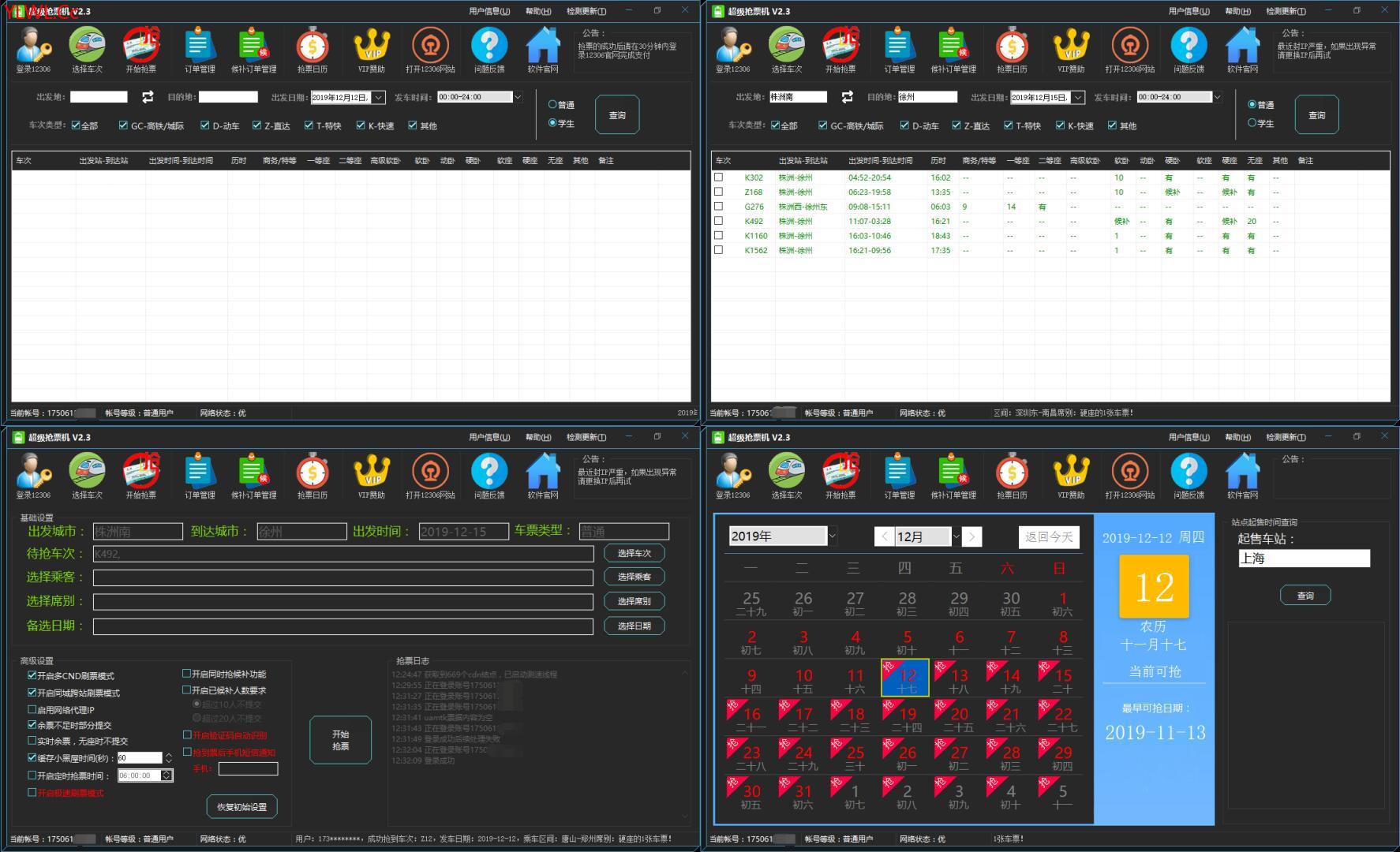Select 普通 radio in empty query window

552,104
